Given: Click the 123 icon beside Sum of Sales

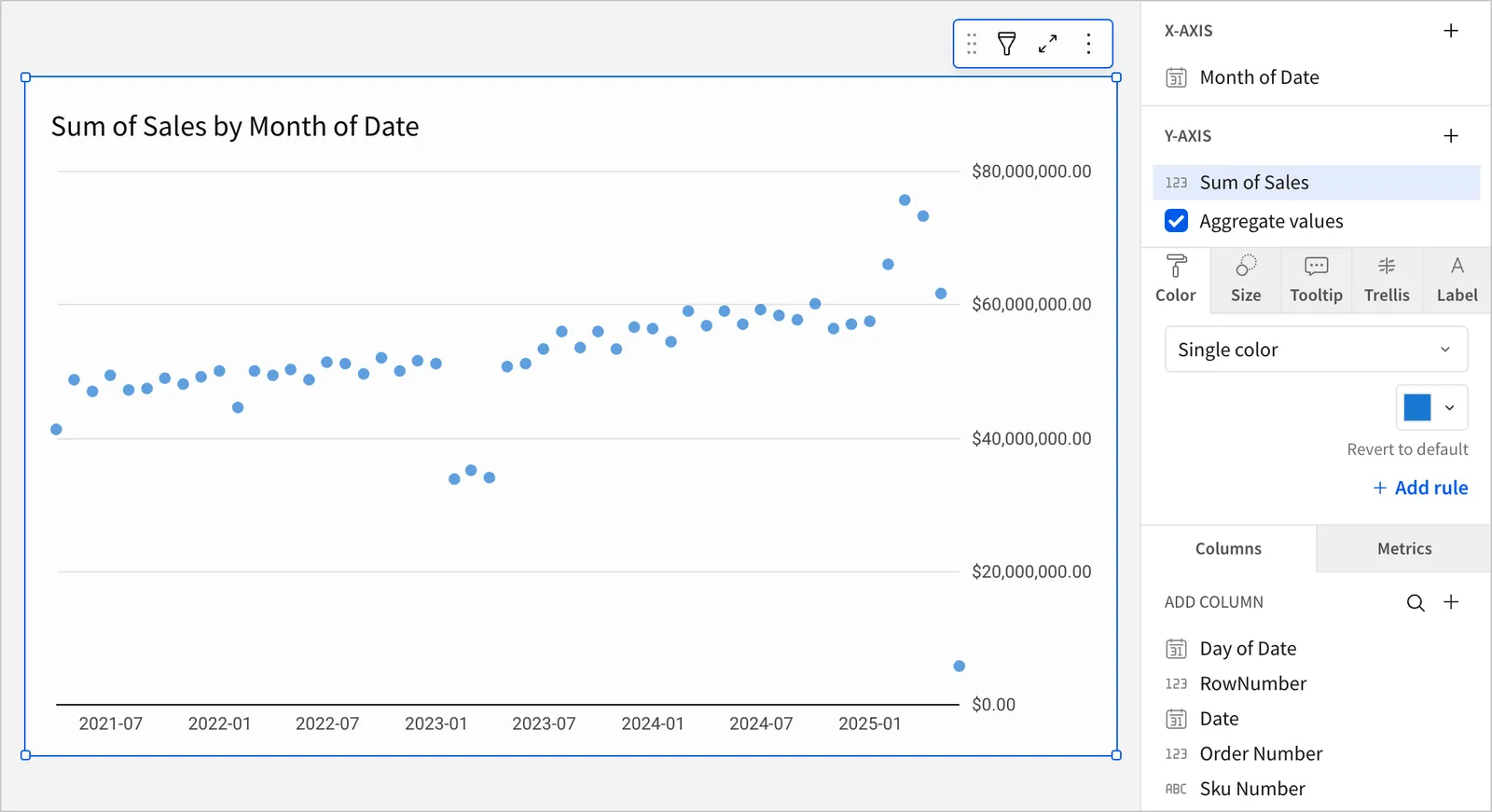Looking at the screenshot, I should tap(1176, 183).
